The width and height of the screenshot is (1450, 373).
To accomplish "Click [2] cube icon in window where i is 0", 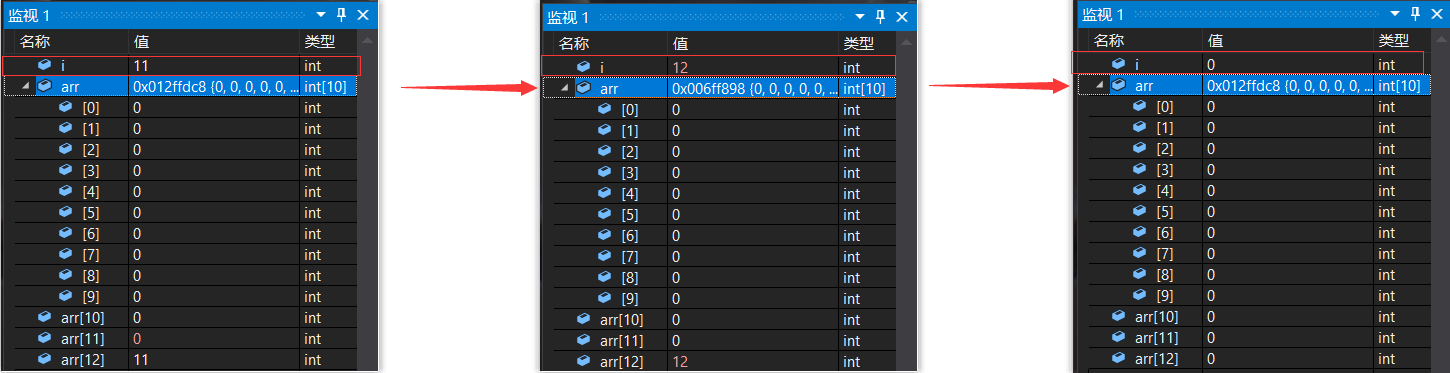I will [x=1140, y=148].
